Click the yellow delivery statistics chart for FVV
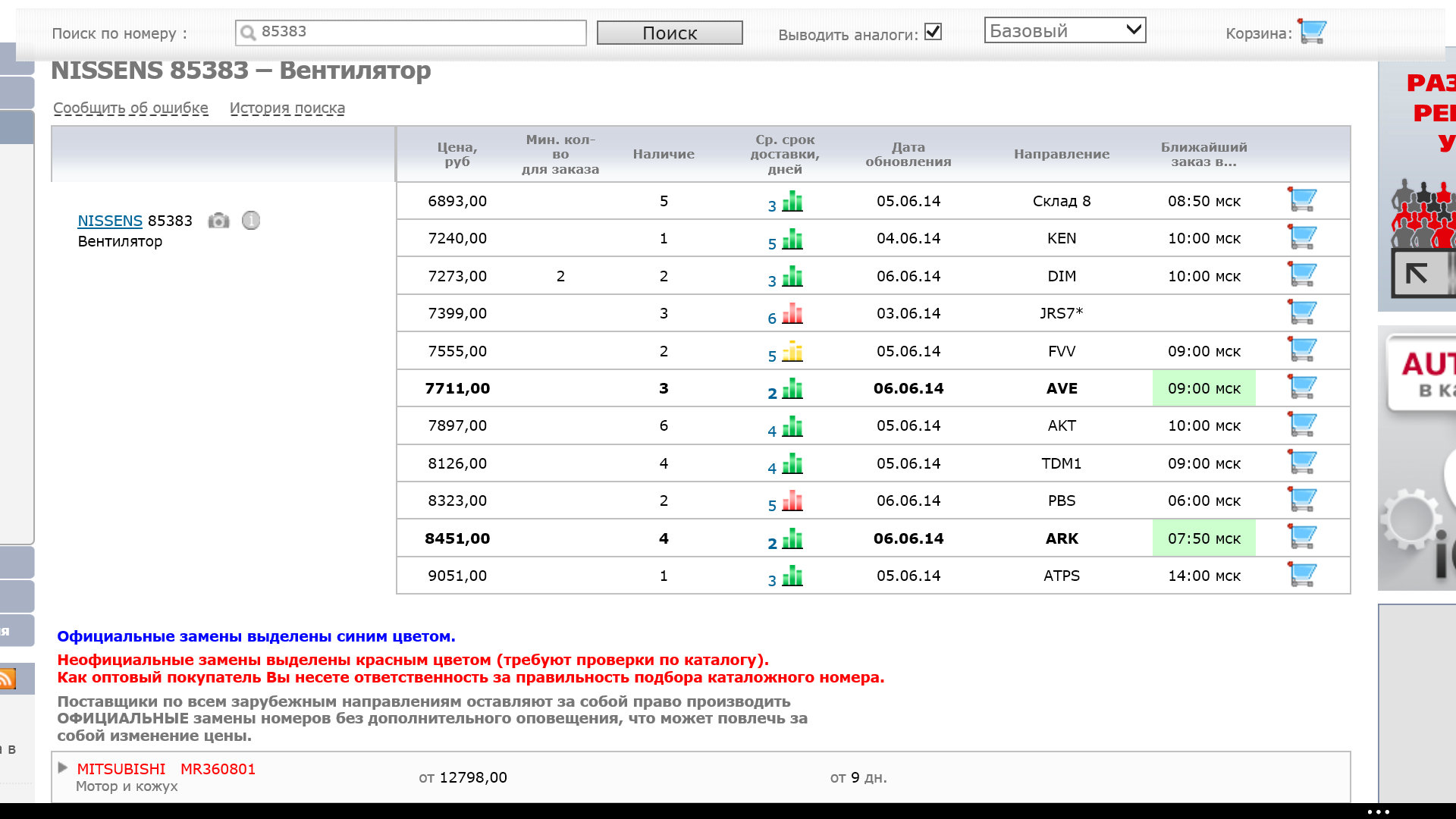This screenshot has width=1456, height=819. coord(792,351)
